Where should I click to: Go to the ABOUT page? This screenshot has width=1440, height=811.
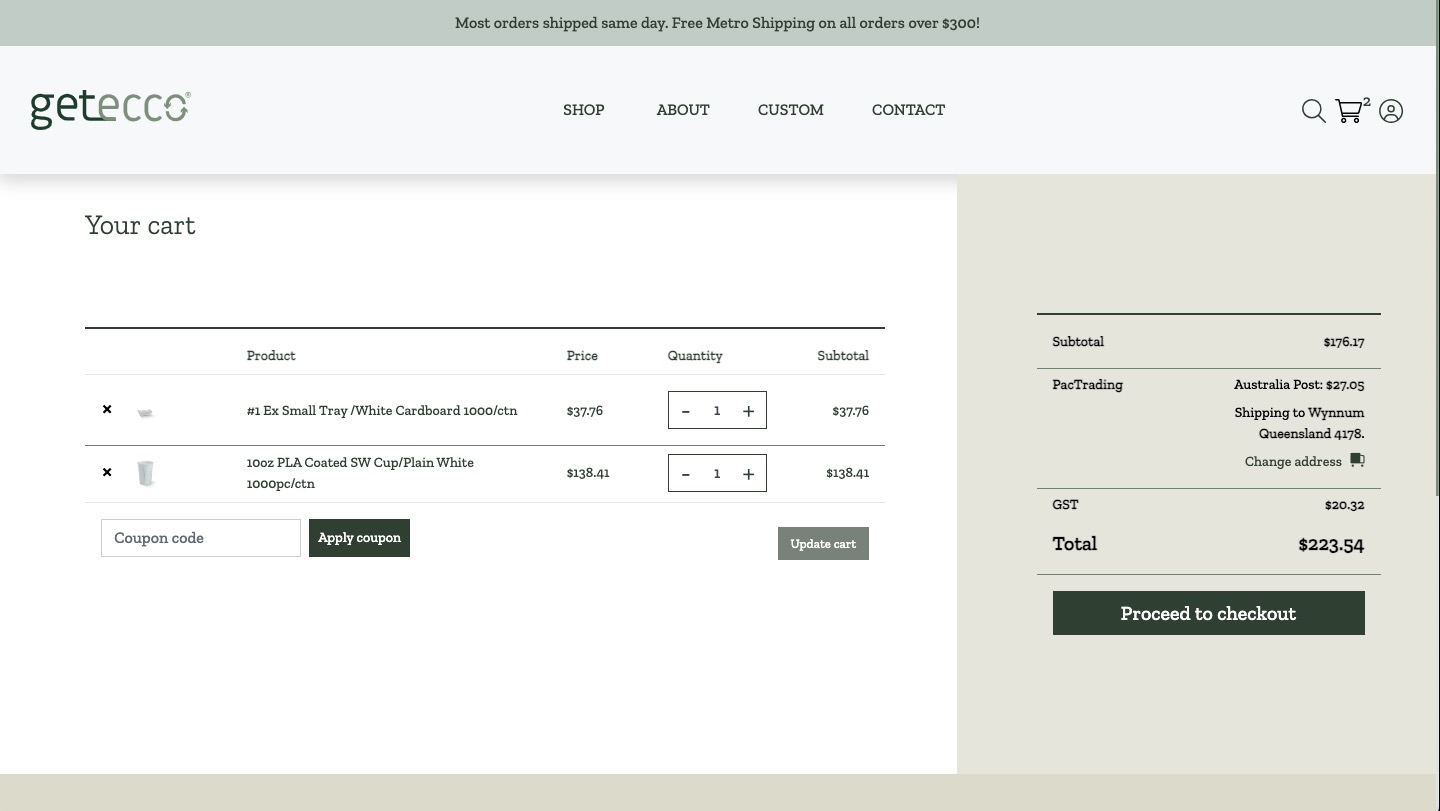pyautogui.click(x=683, y=110)
